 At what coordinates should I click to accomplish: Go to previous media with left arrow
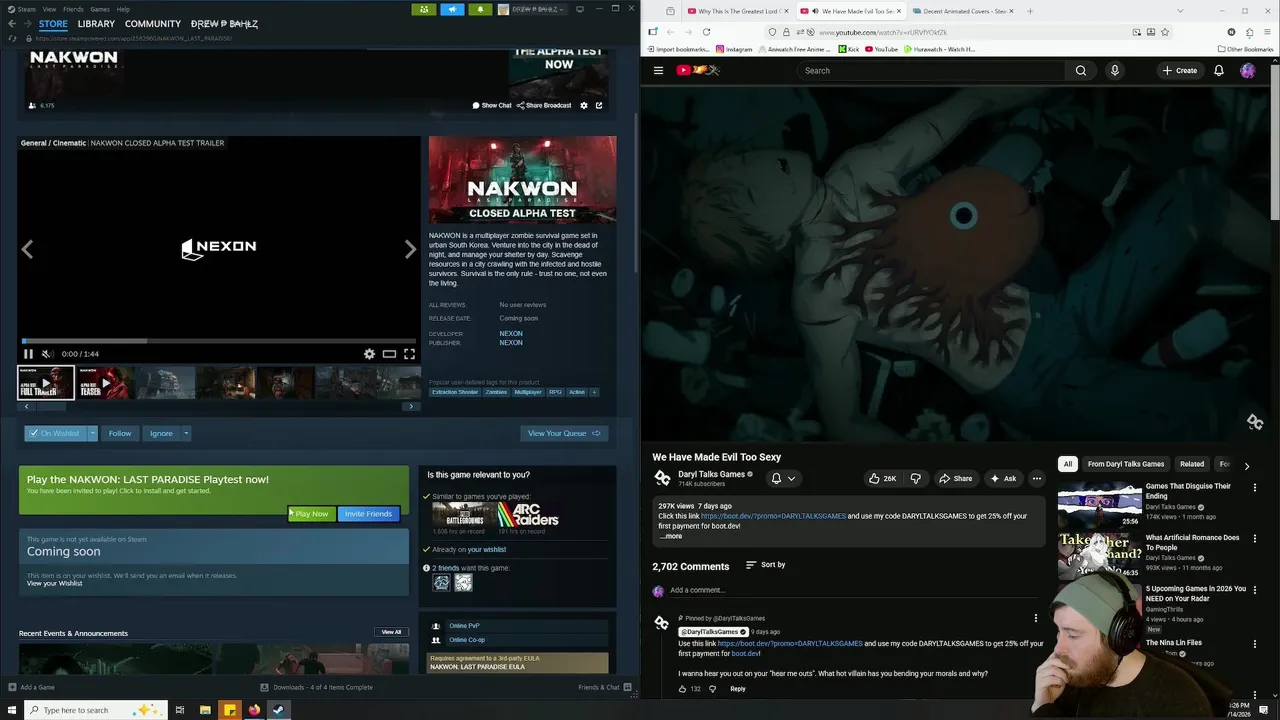coord(27,249)
